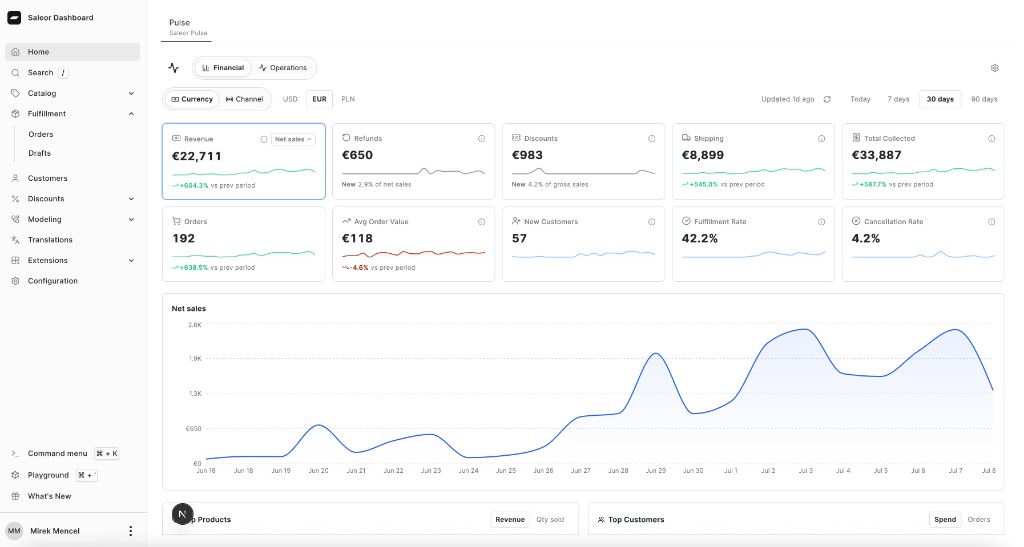Click the info icon on Refunds card

[481, 138]
